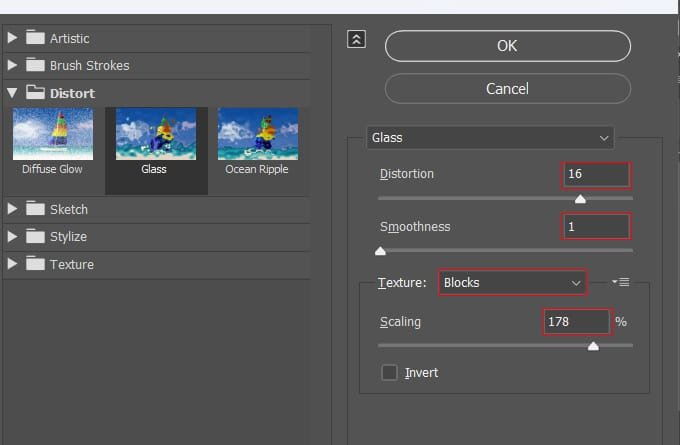Viewport: 680px width, 445px height.
Task: Expand the Stylize filter category
Action: pyautogui.click(x=12, y=236)
